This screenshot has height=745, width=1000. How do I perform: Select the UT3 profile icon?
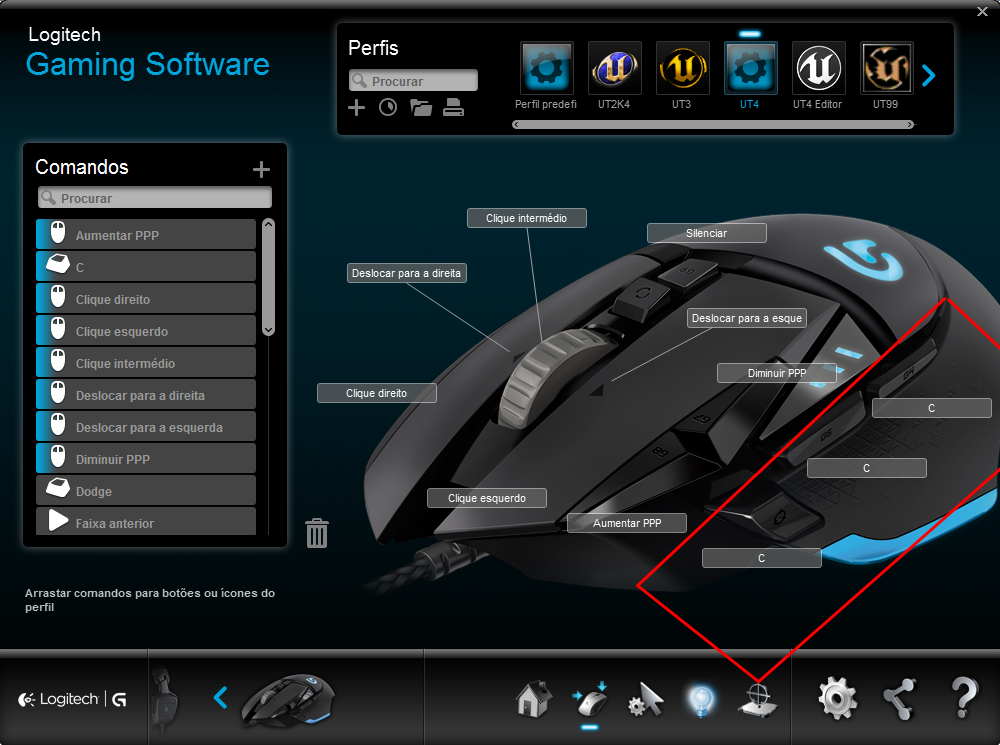(x=682, y=68)
